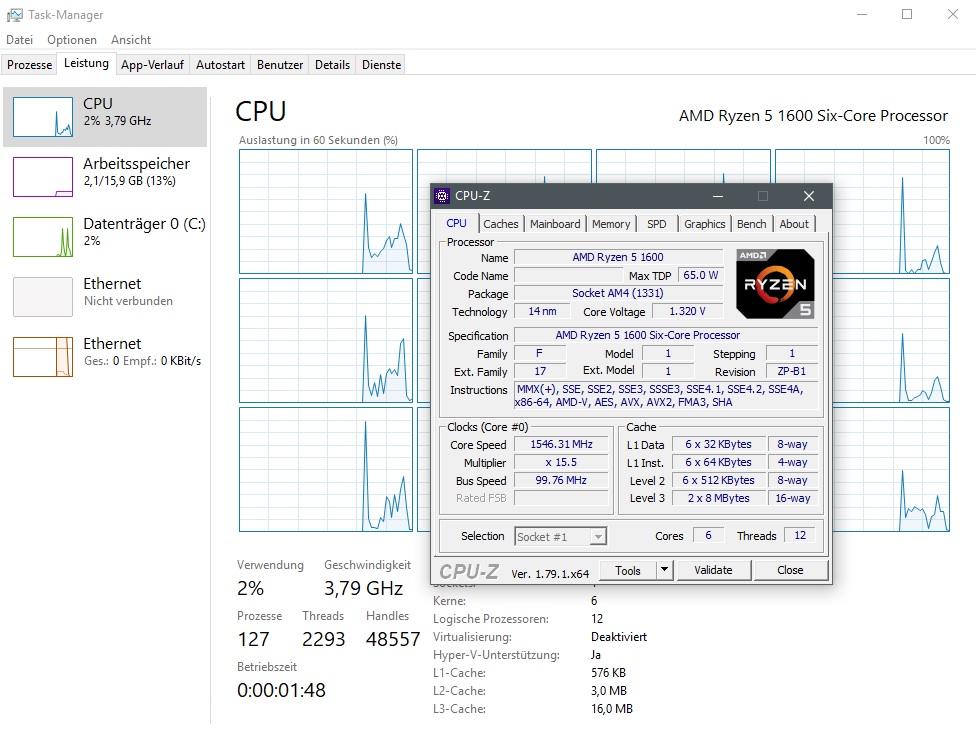
Task: Click the AMD Ryzen 5 1600 Six-Core Processor heading
Action: pyautogui.click(x=813, y=116)
